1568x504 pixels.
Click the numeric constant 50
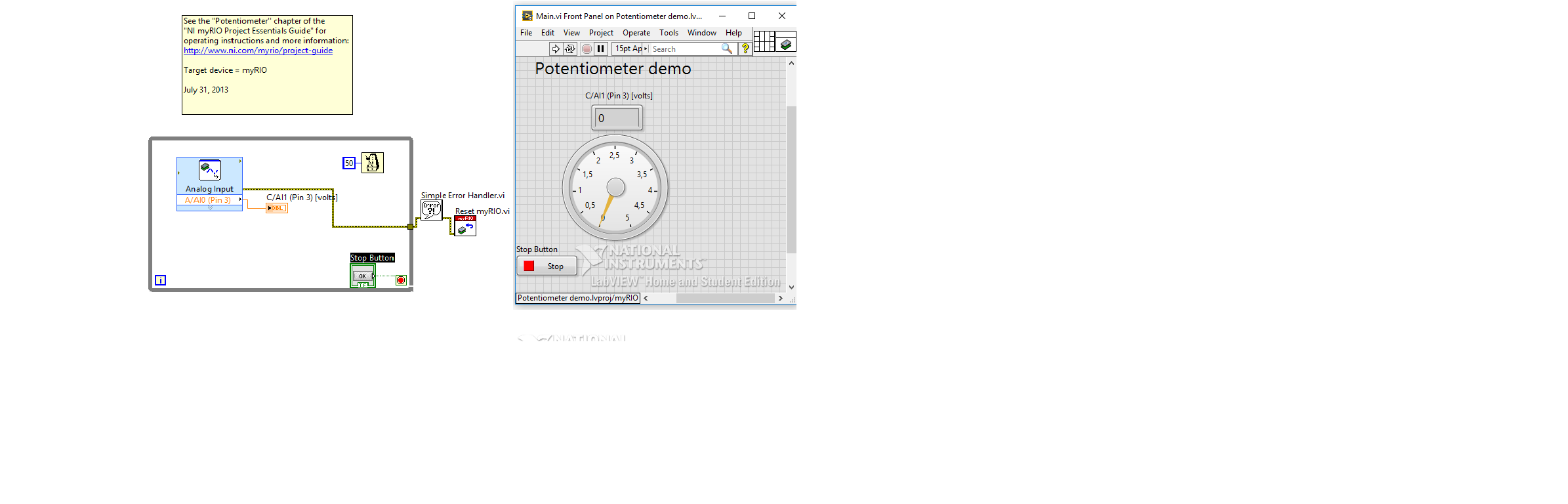pos(349,163)
